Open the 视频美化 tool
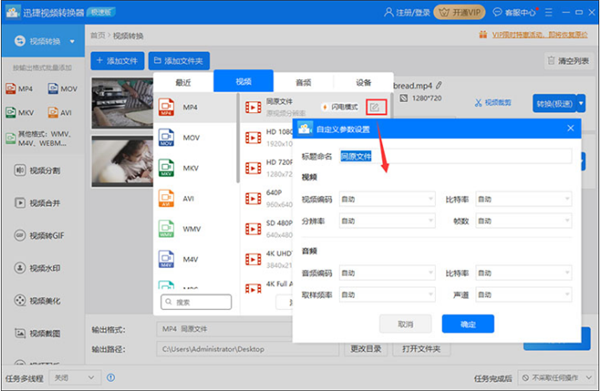Screen dimensions: 600x391 click(38, 300)
